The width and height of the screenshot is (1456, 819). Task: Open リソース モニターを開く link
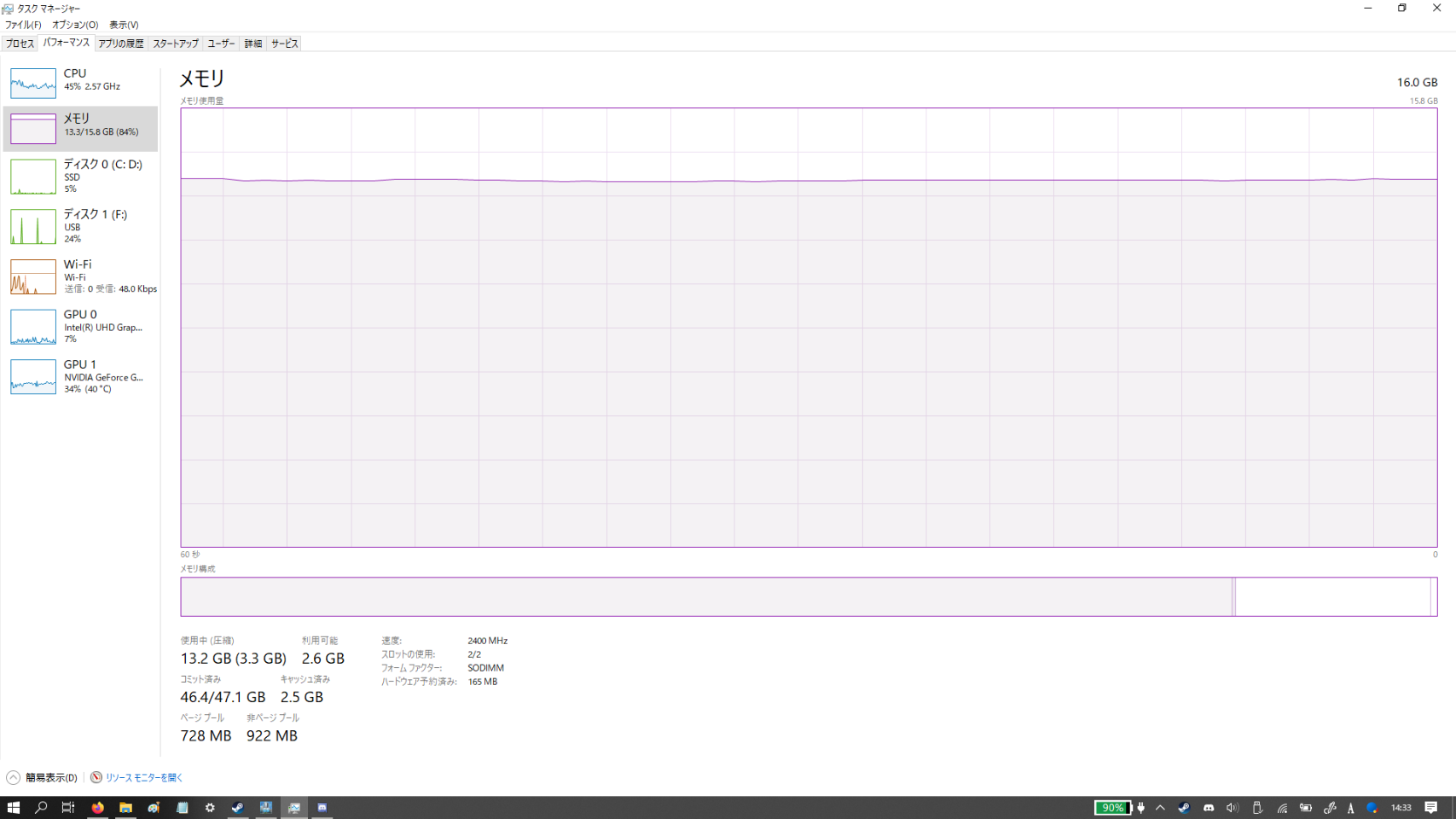pos(144,777)
